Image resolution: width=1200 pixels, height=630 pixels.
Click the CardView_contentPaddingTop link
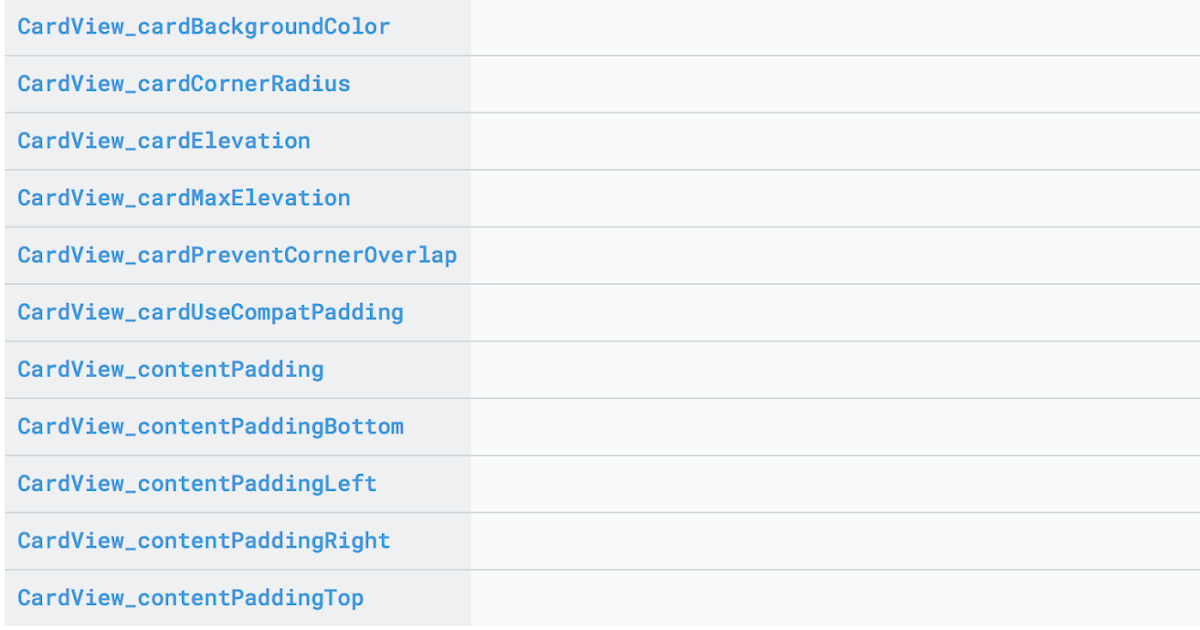(191, 598)
